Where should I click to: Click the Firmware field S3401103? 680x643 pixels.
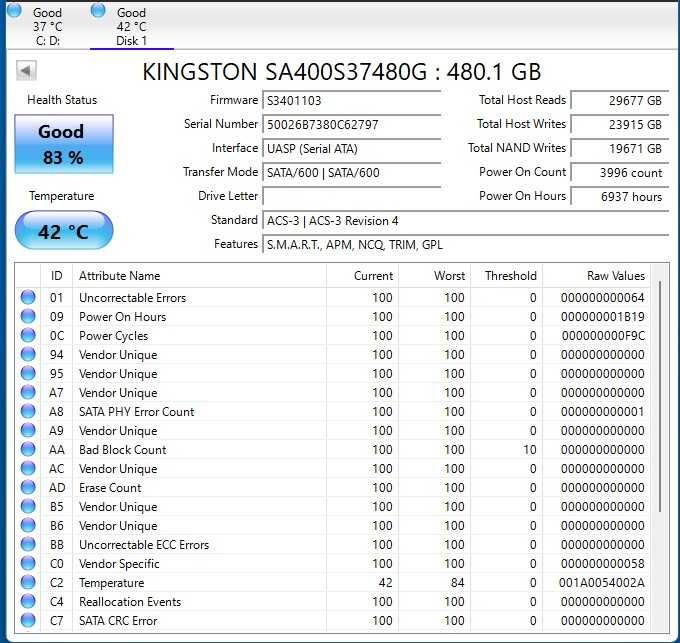(x=352, y=101)
